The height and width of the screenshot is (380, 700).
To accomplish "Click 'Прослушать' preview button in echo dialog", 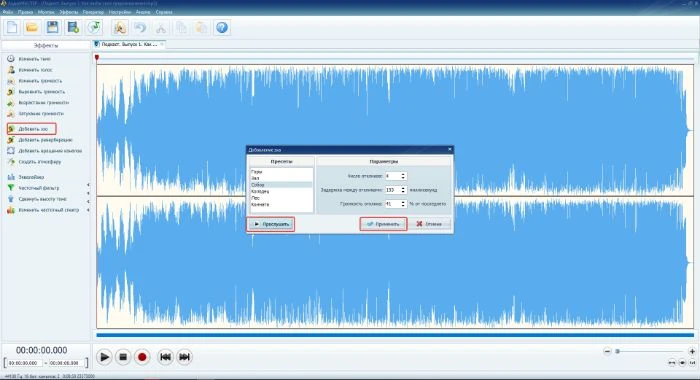I will click(x=271, y=224).
